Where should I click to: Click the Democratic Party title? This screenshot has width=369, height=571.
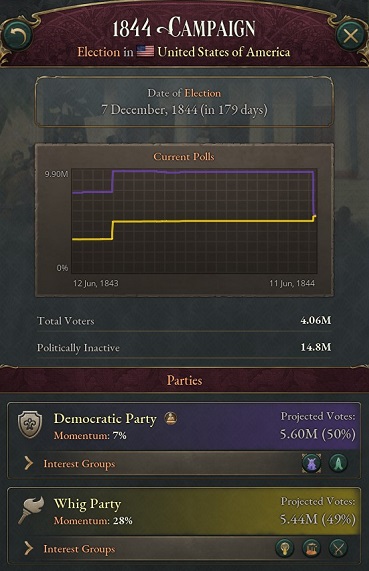click(x=105, y=419)
